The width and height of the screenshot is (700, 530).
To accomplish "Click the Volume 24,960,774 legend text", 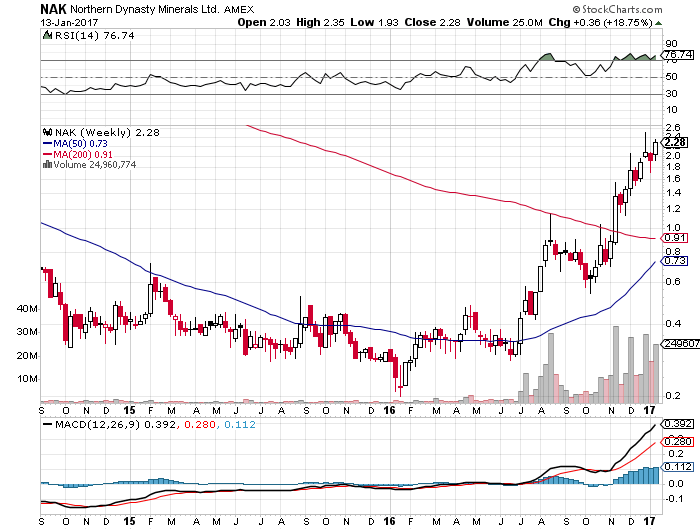I will [x=95, y=165].
